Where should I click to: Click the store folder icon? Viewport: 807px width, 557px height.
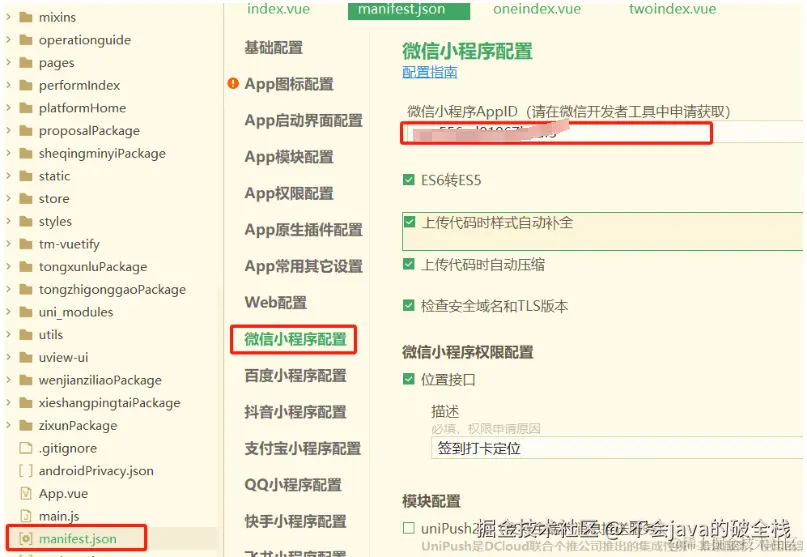[26, 199]
